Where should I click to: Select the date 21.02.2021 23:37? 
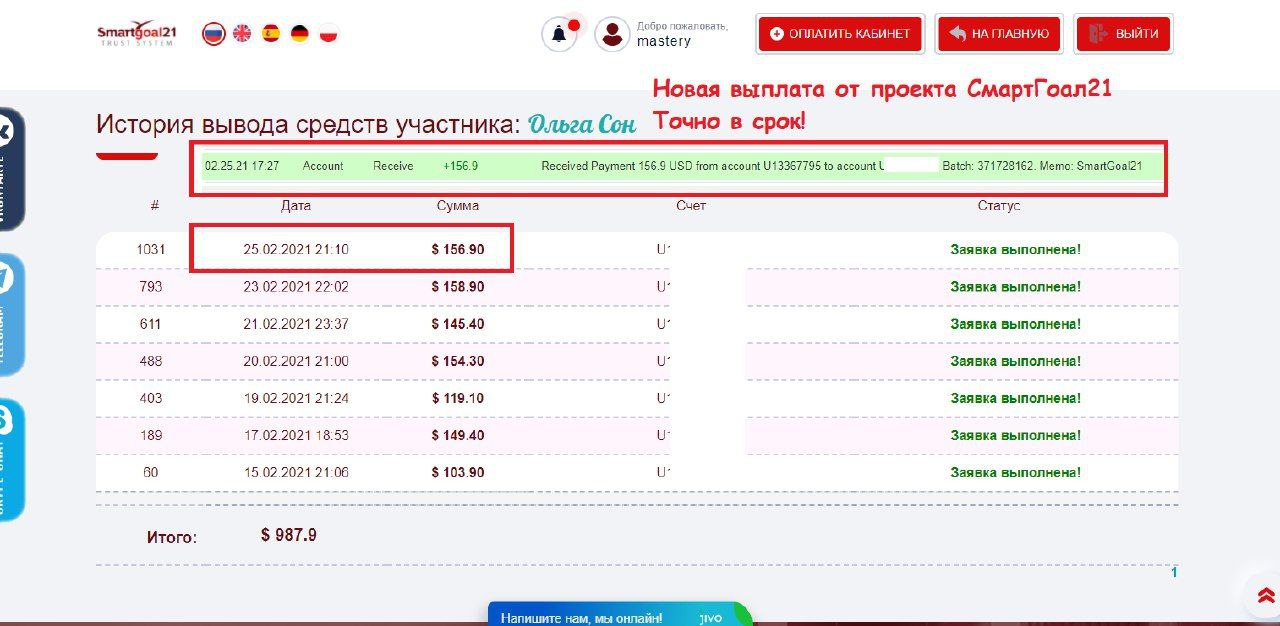point(296,324)
